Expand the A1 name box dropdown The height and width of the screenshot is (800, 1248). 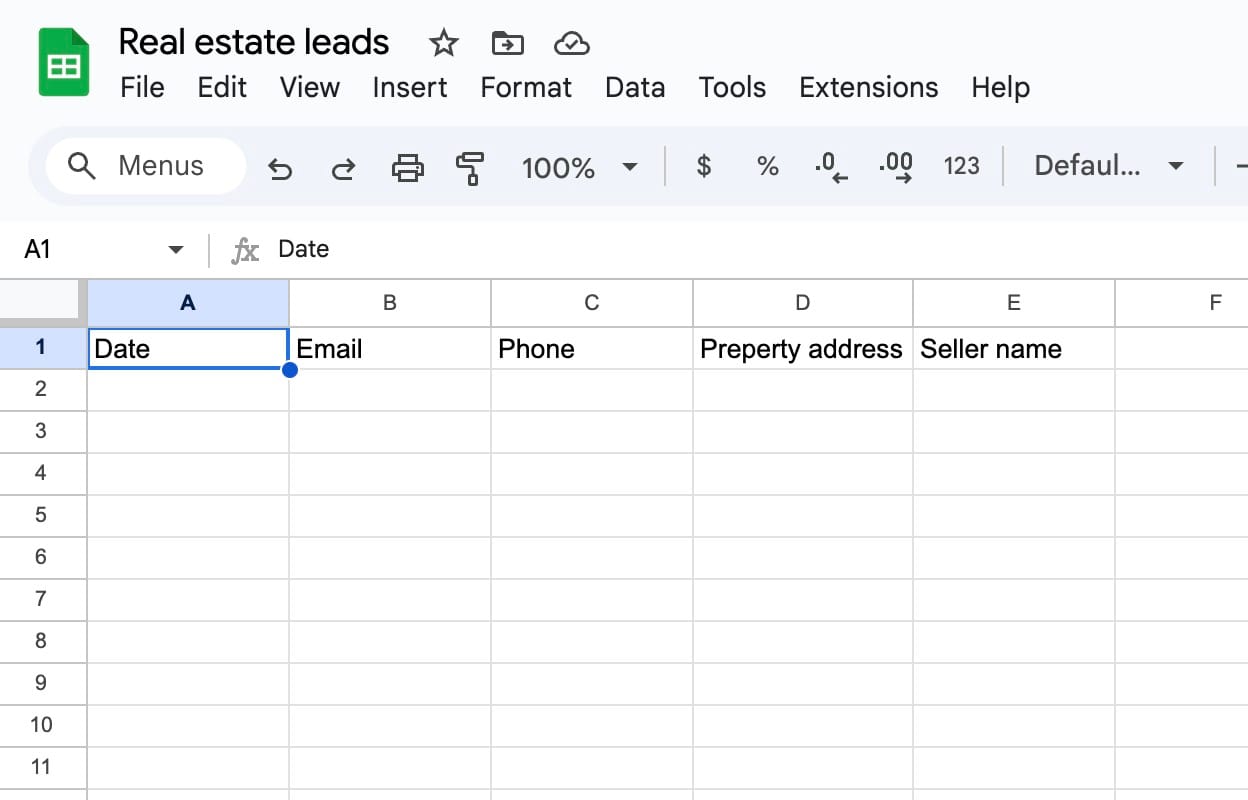point(176,249)
